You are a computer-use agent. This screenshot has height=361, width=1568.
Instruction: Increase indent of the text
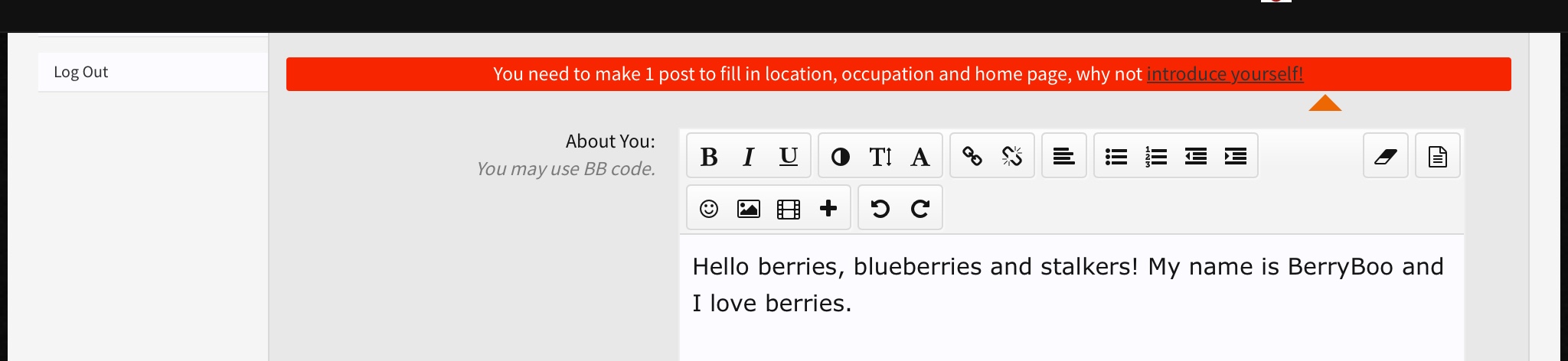tap(1236, 156)
